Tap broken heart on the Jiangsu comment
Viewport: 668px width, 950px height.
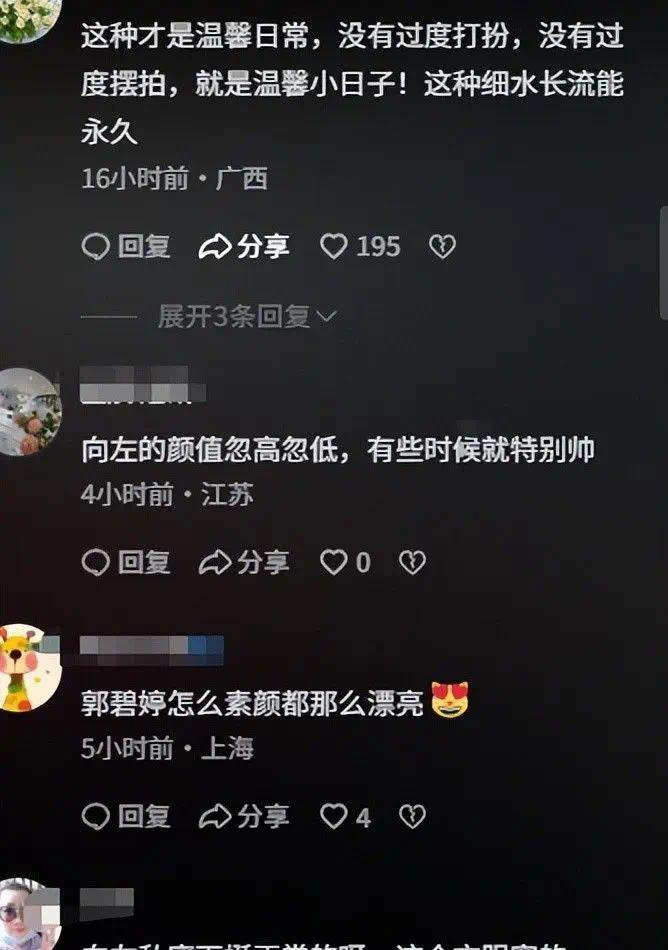tap(412, 562)
